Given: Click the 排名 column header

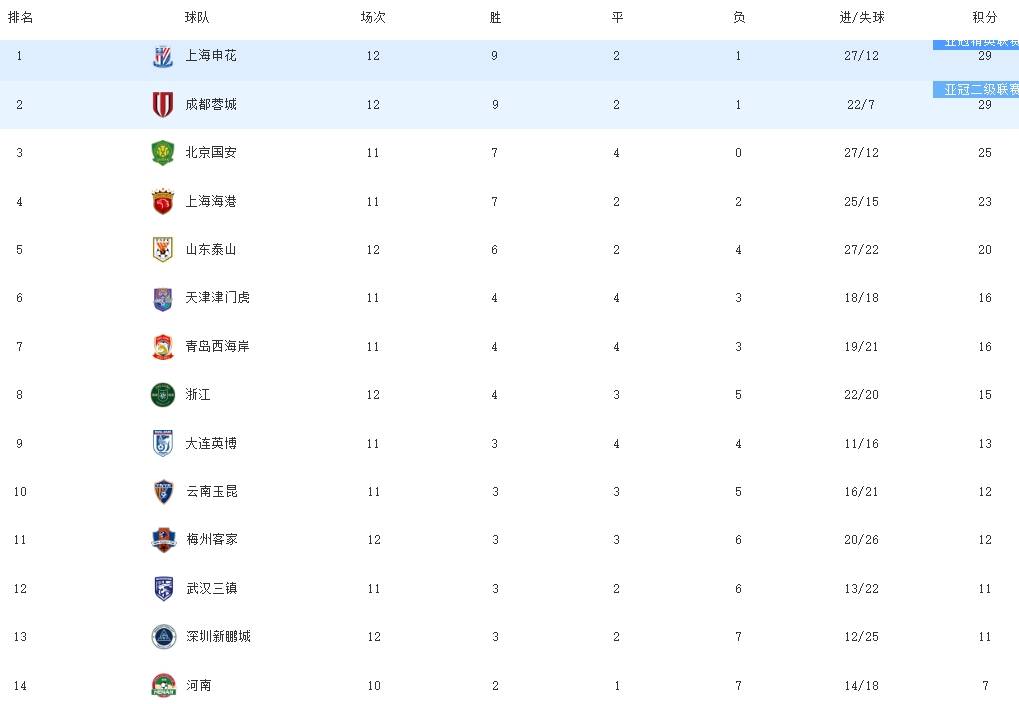Looking at the screenshot, I should 20,18.
